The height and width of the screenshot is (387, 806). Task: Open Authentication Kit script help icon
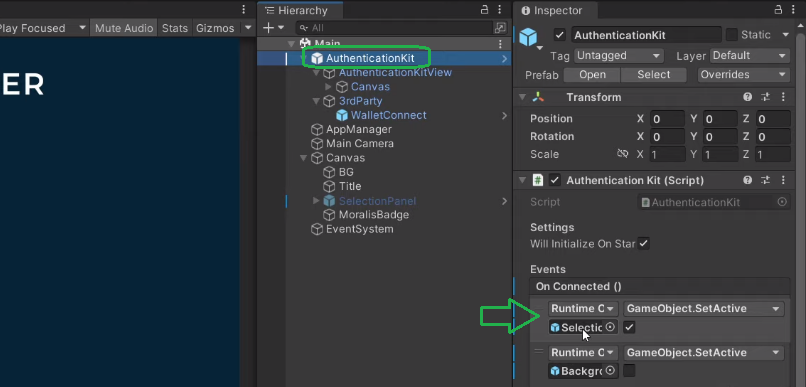tap(747, 180)
